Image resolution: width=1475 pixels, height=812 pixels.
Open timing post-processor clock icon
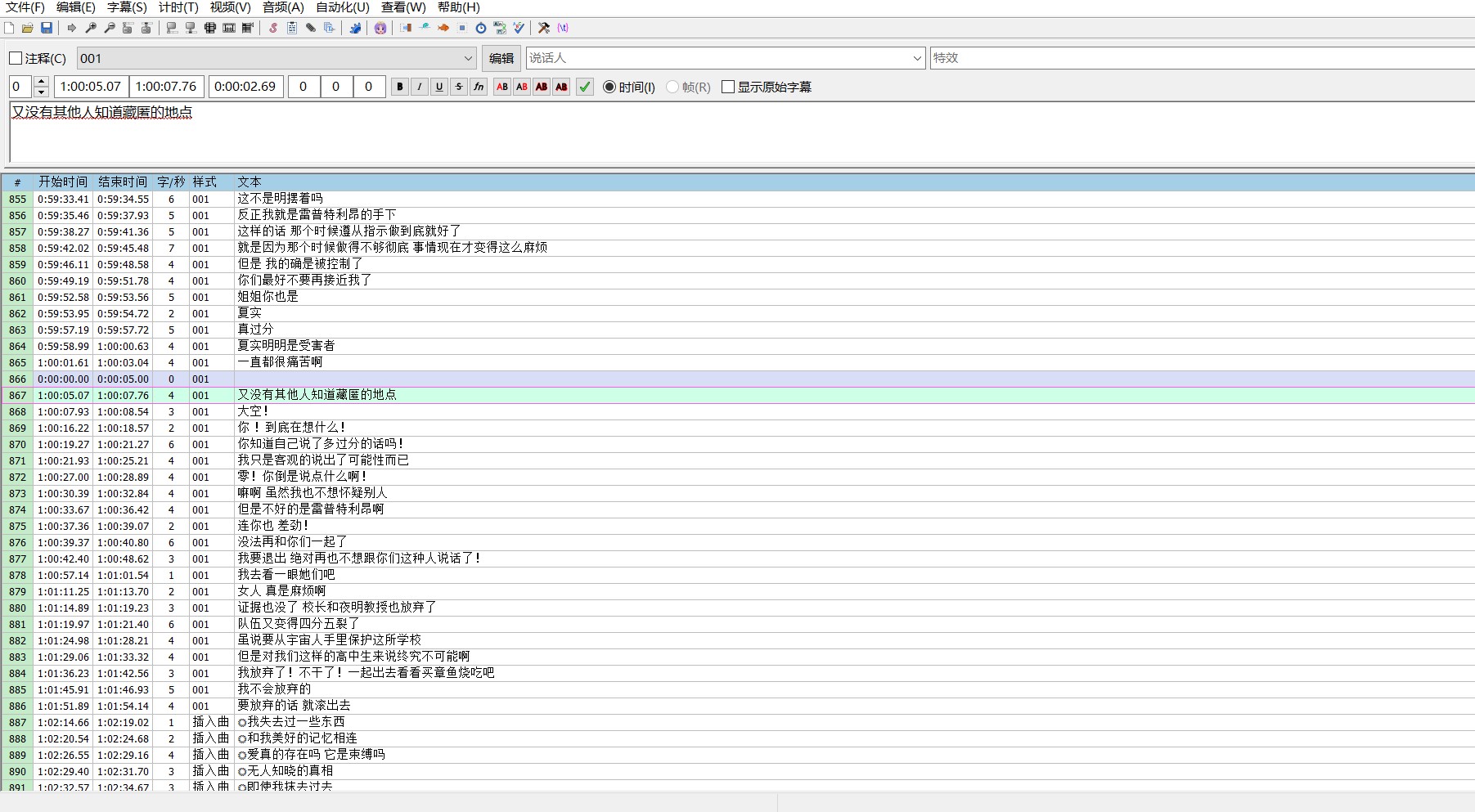point(481,28)
